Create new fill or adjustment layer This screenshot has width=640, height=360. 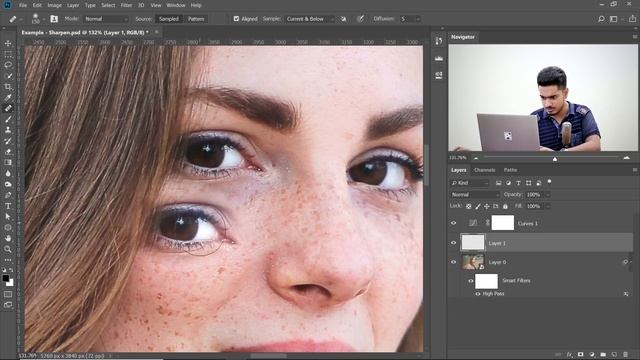pyautogui.click(x=592, y=355)
